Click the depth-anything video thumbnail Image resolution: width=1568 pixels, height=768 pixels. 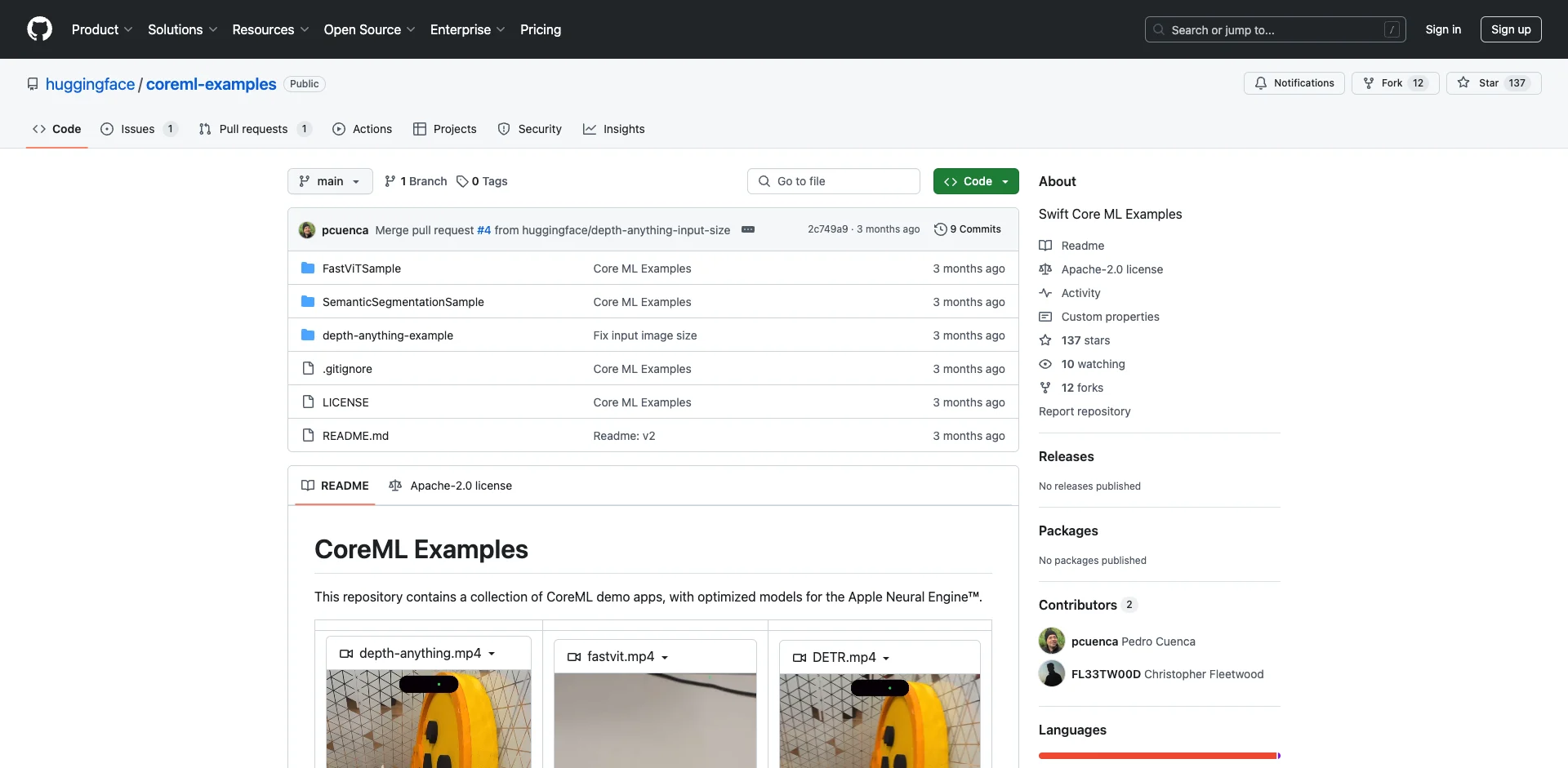pyautogui.click(x=429, y=719)
